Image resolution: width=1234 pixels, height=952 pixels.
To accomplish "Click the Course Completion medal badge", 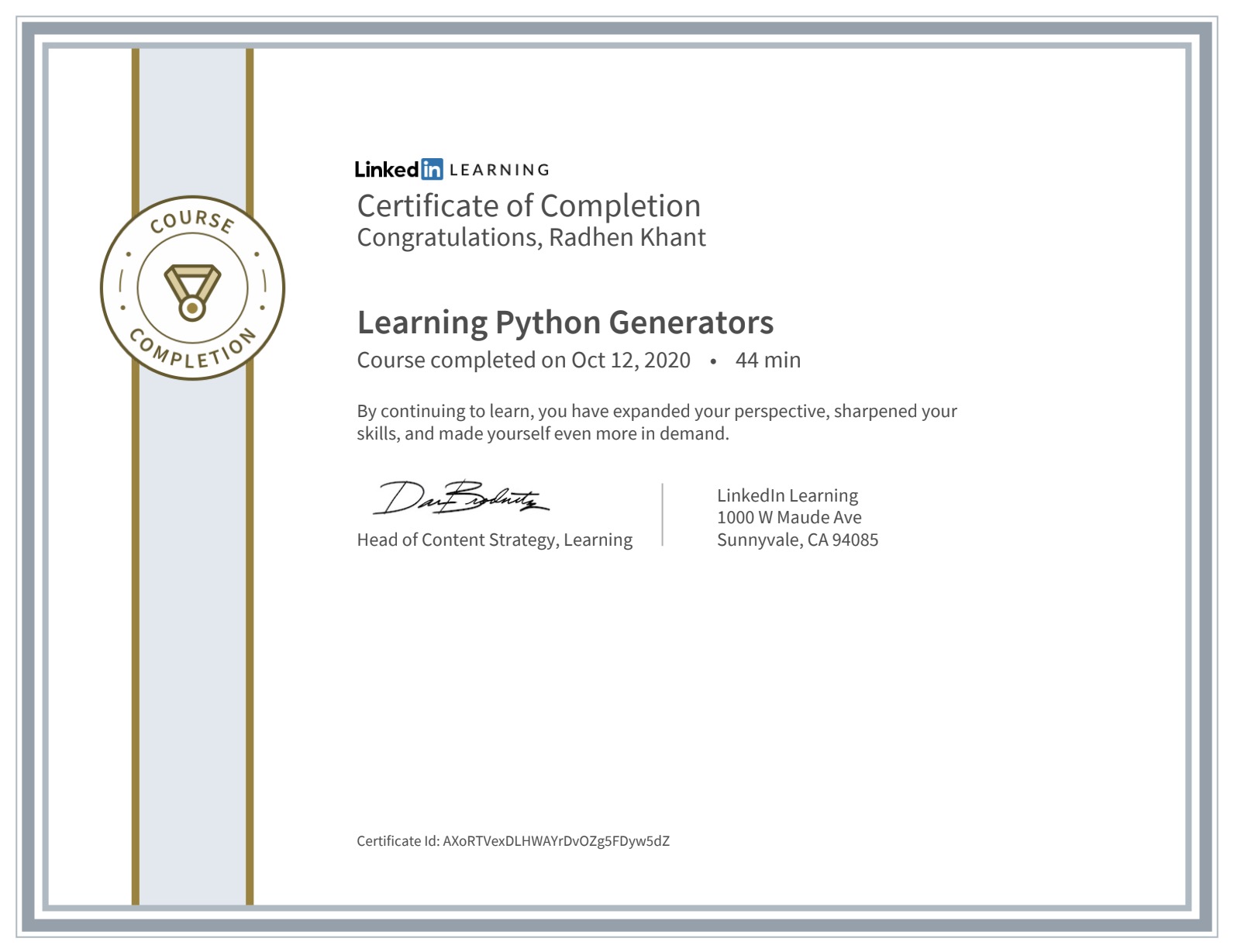I will 192,288.
